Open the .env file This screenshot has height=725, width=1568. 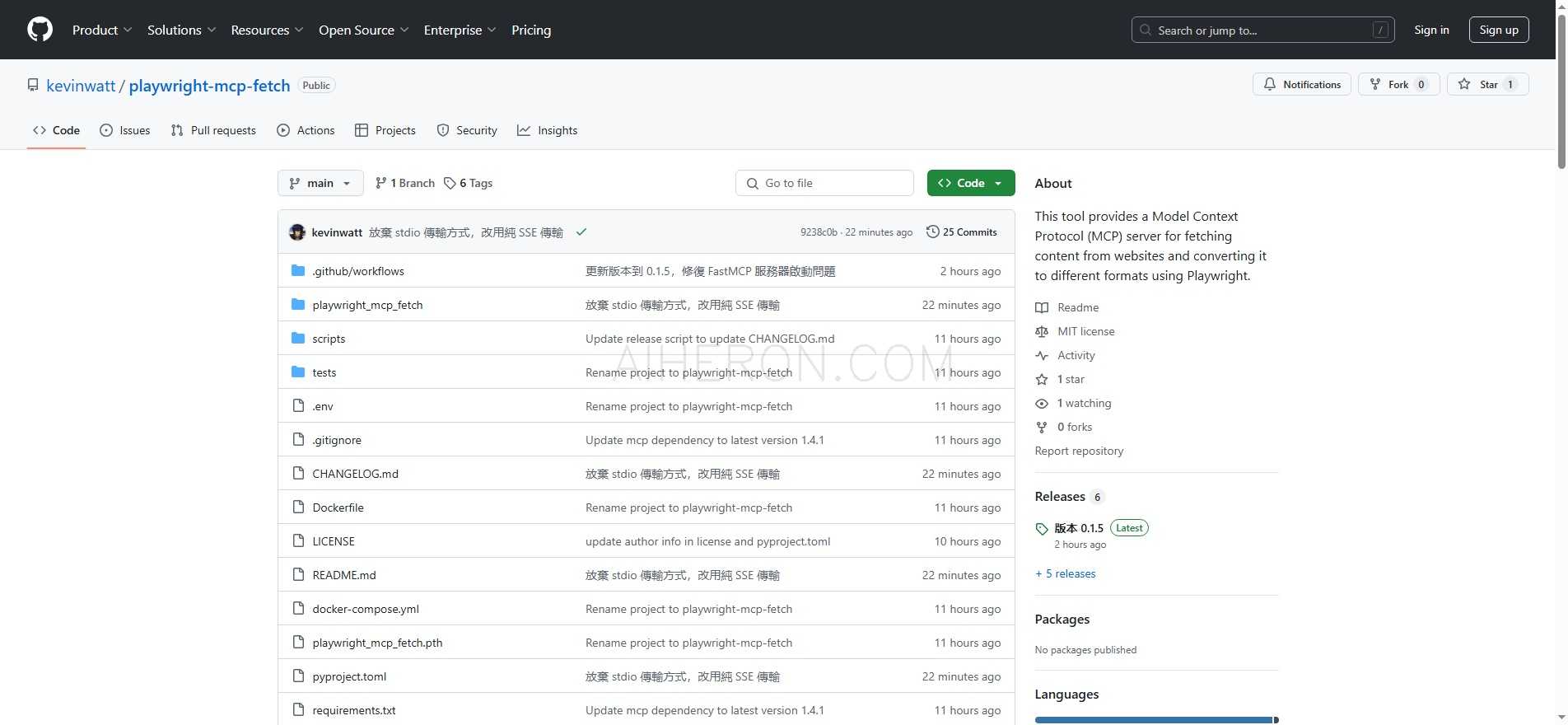323,406
